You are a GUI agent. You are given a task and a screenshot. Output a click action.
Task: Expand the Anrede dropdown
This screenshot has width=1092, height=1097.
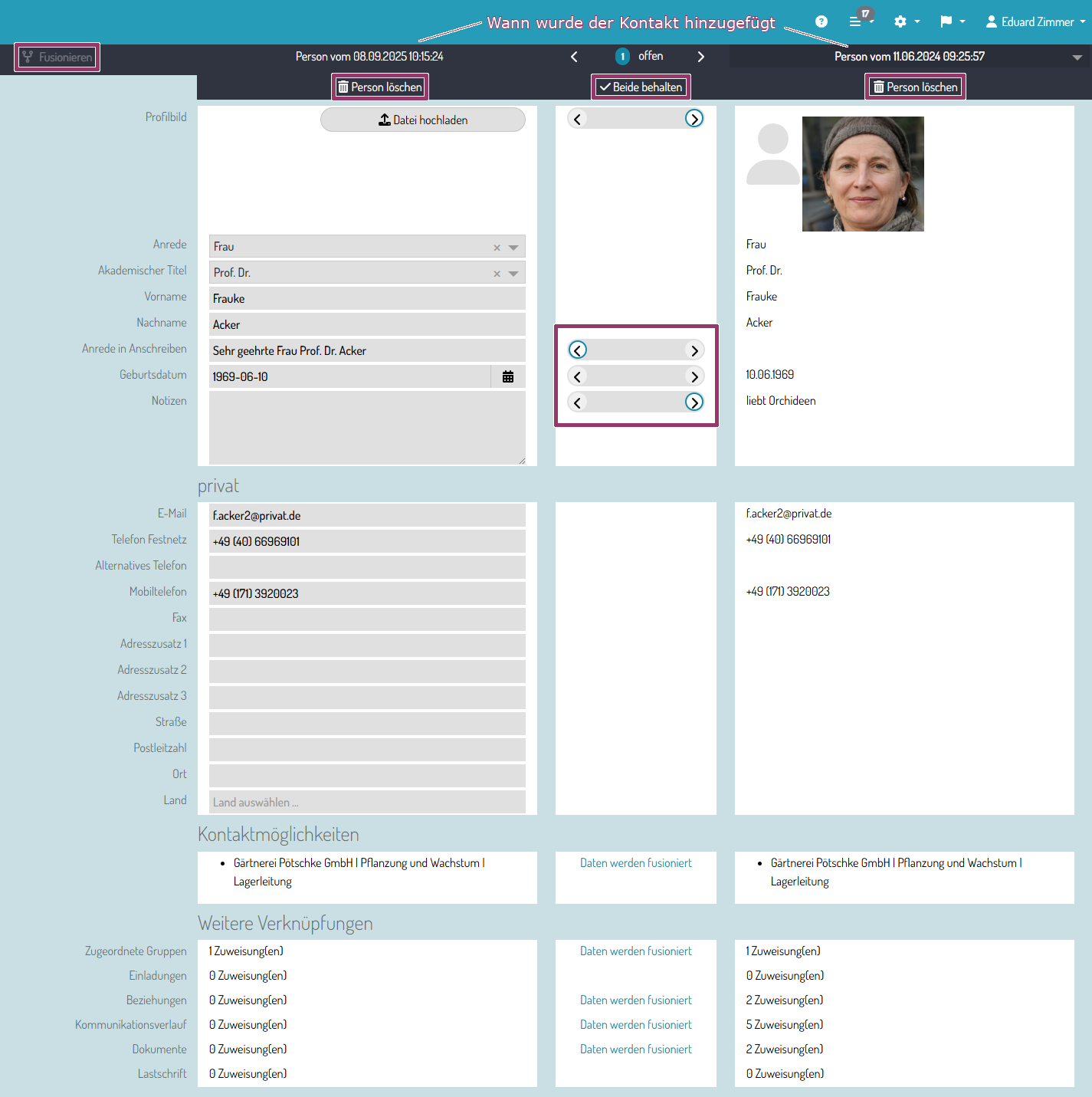click(x=513, y=248)
